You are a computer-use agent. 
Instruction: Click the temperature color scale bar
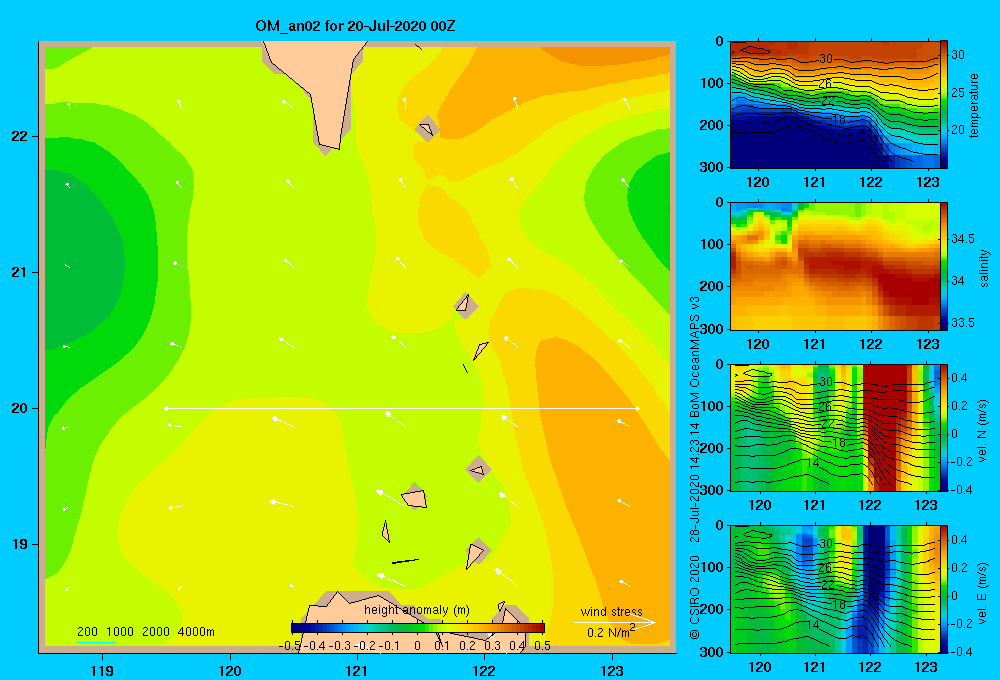944,105
